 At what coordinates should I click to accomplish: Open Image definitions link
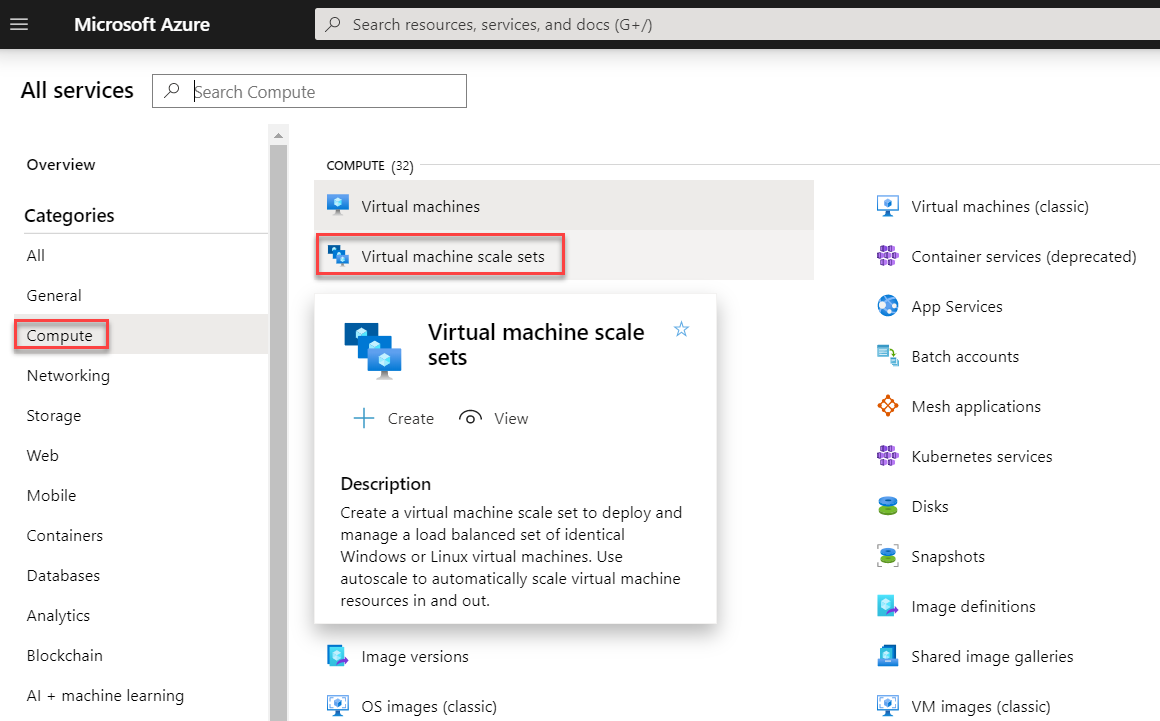pos(973,606)
